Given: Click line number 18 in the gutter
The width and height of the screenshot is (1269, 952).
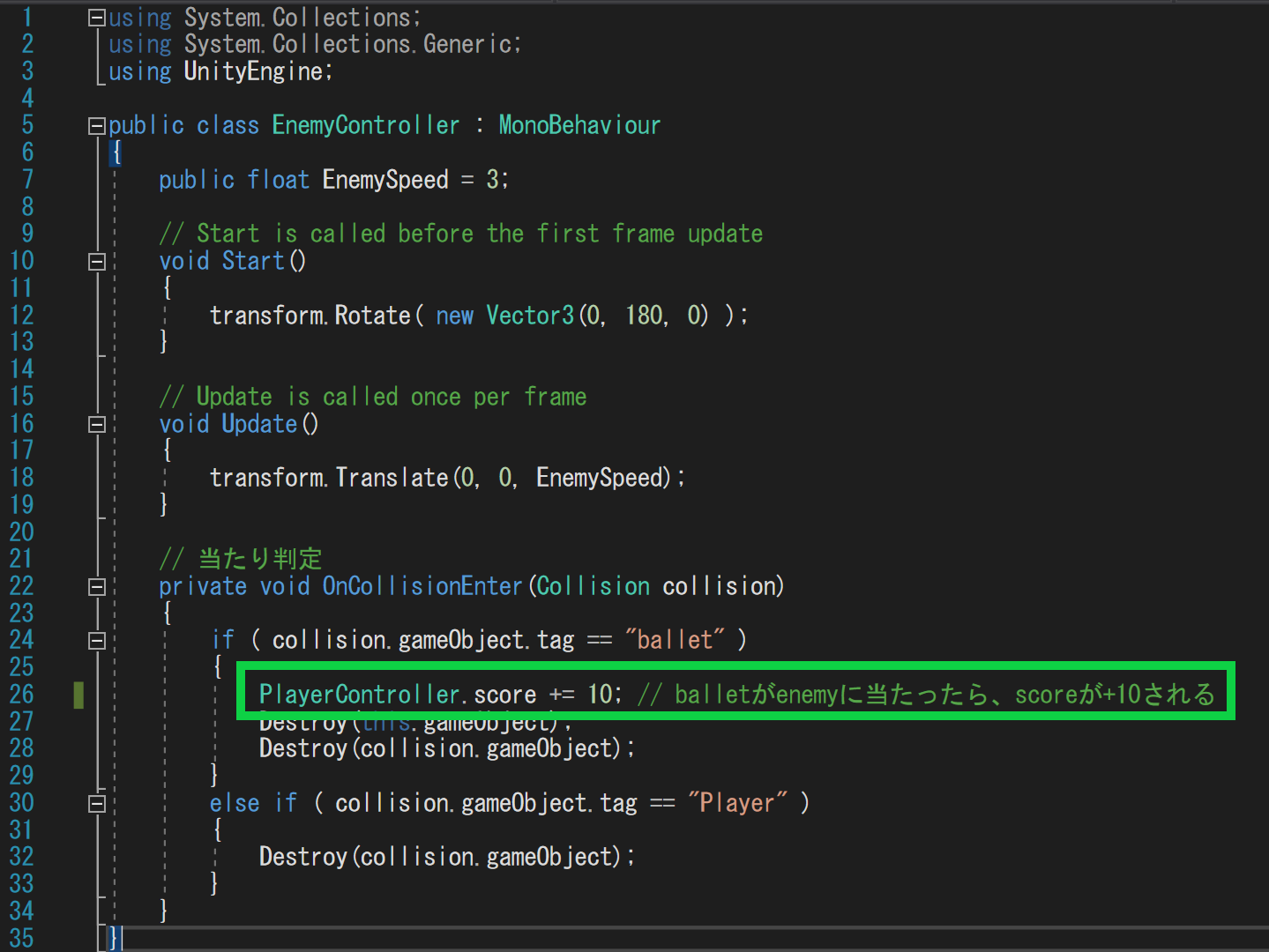Looking at the screenshot, I should click(x=22, y=478).
